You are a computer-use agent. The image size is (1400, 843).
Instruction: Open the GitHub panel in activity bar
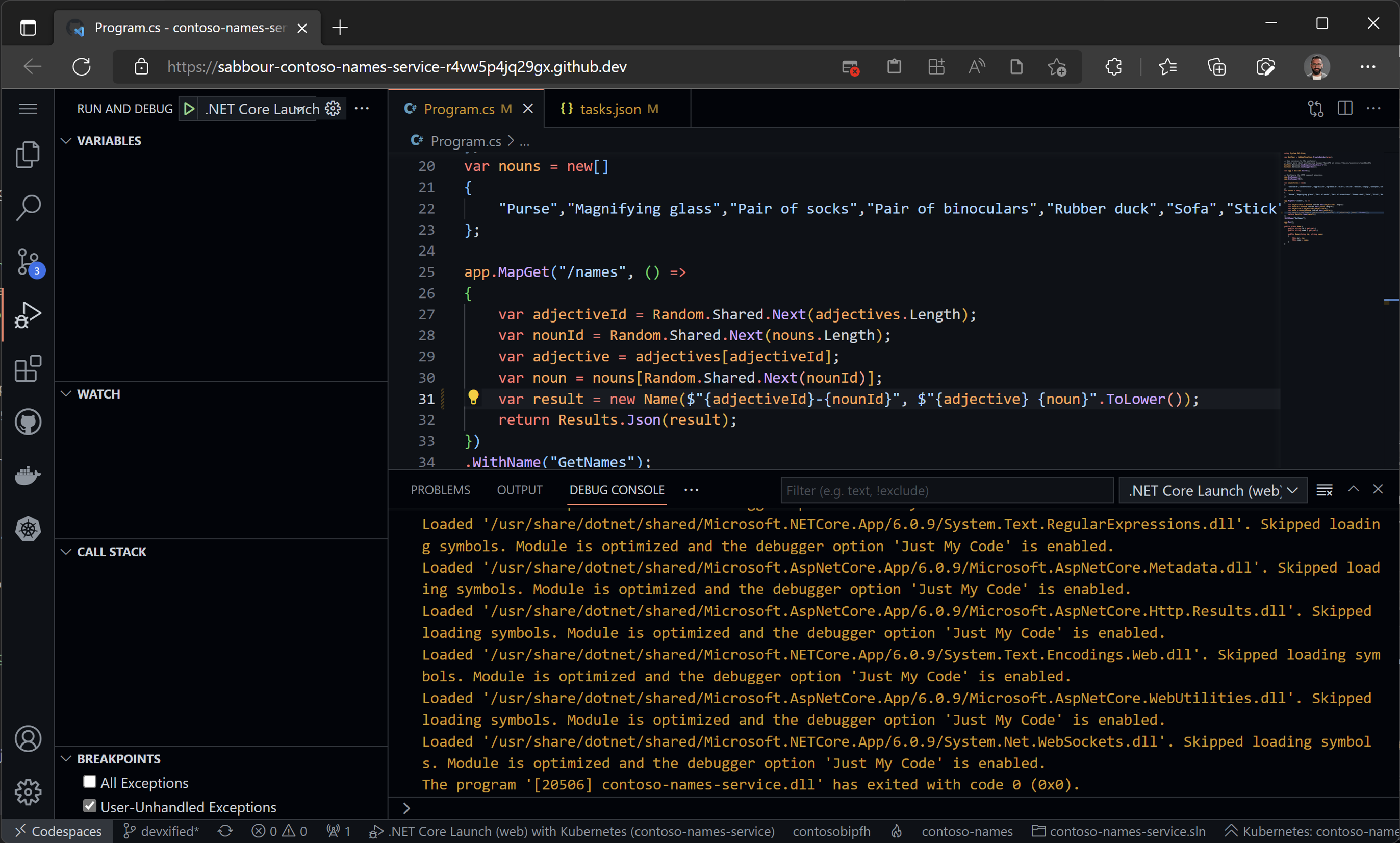pyautogui.click(x=27, y=422)
